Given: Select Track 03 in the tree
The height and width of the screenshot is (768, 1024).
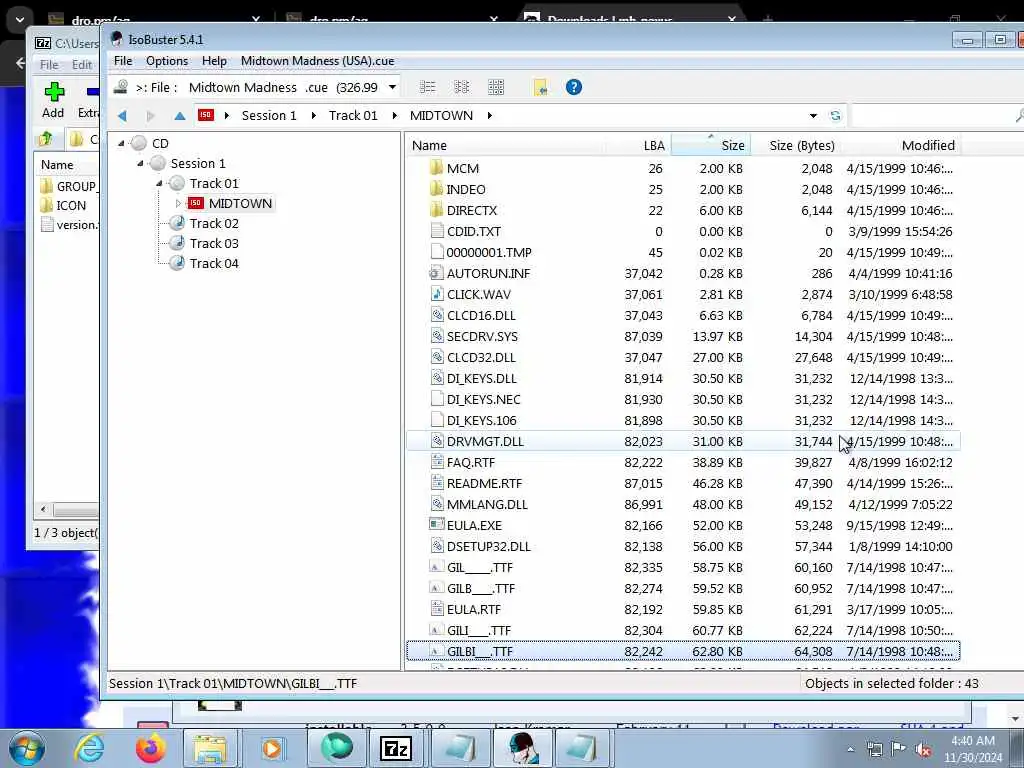Looking at the screenshot, I should 214,244.
